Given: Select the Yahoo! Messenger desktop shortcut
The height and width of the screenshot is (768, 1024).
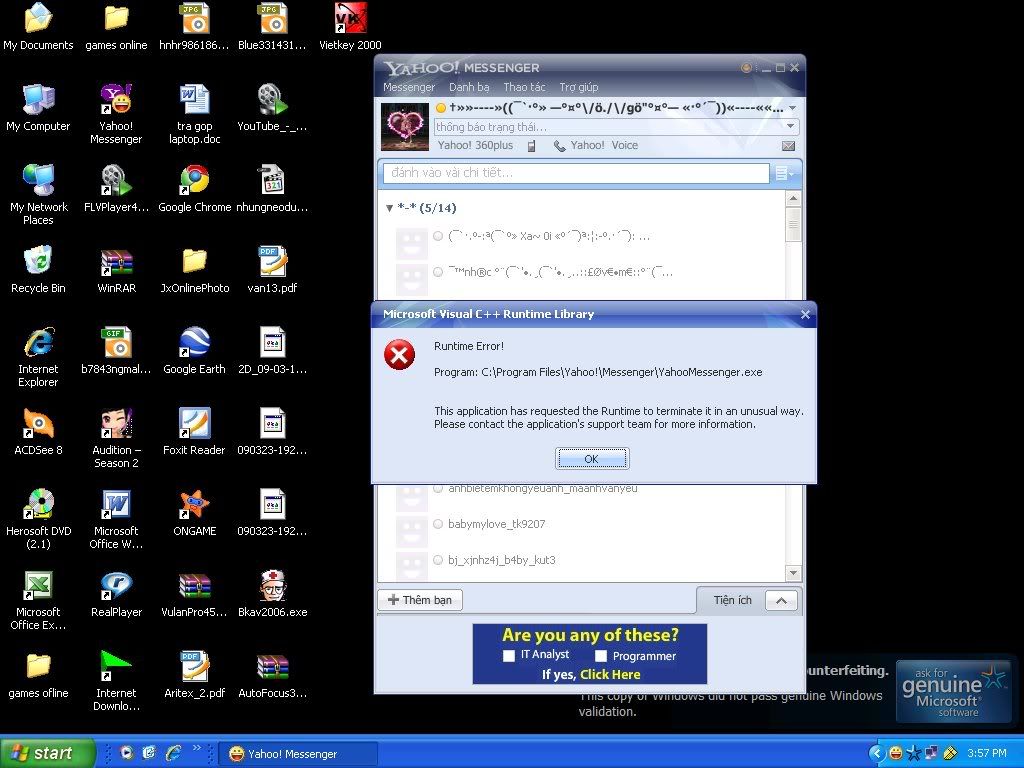Looking at the screenshot, I should click(116, 114).
